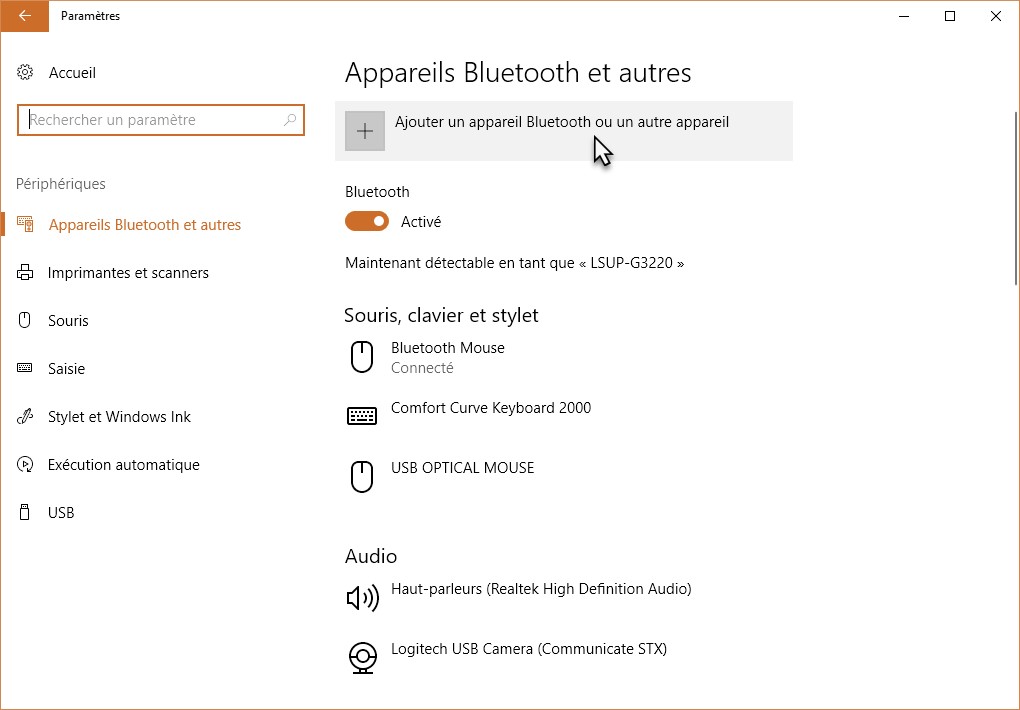Go to Souris settings page

pyautogui.click(x=68, y=321)
